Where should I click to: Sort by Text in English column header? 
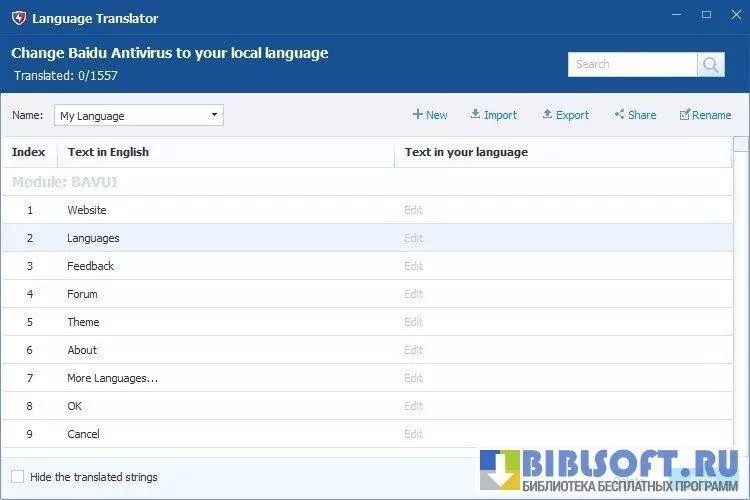(x=108, y=152)
